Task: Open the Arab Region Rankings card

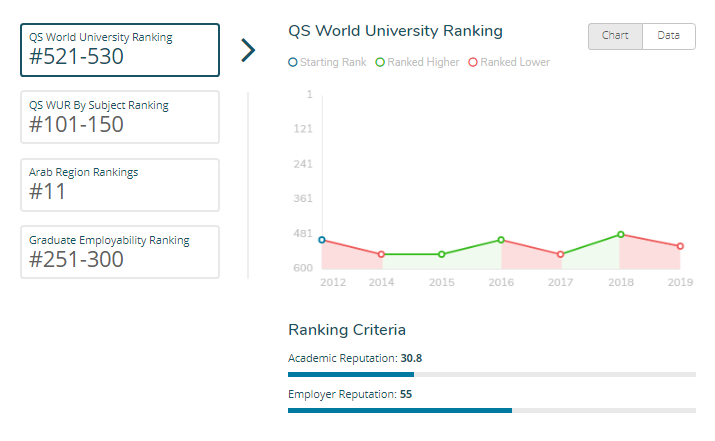Action: coord(120,185)
